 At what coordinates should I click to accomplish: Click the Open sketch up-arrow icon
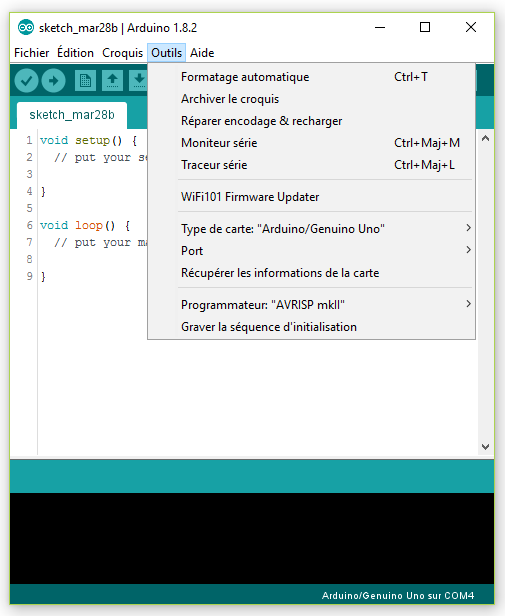112,81
